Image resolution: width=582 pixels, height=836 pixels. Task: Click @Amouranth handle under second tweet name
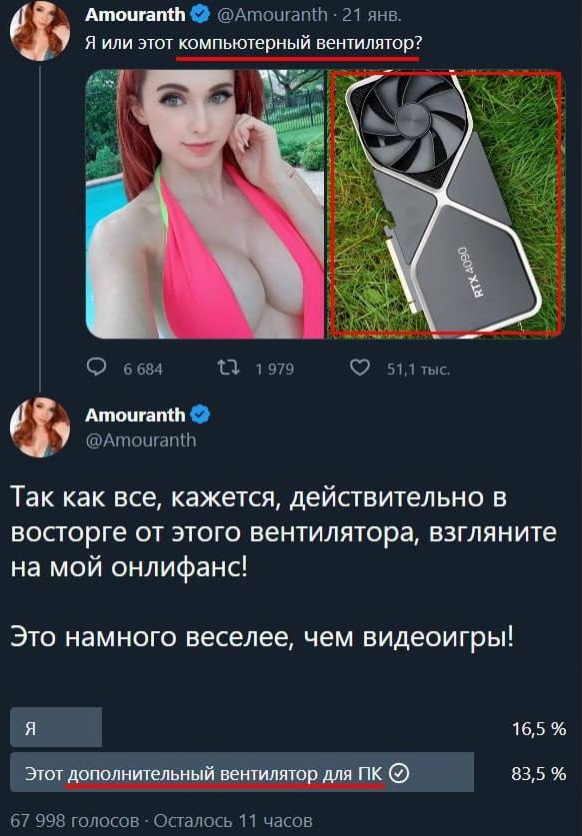pyautogui.click(x=141, y=440)
